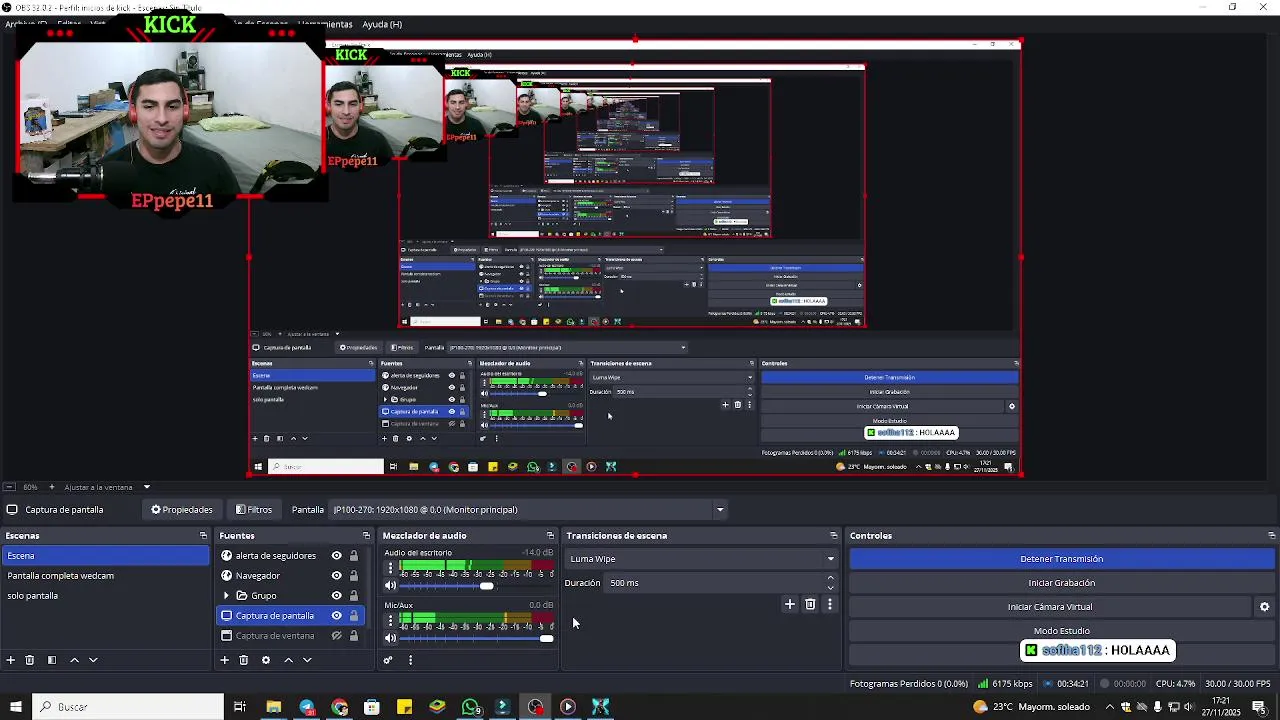This screenshot has width=1280, height=720.
Task: Hide the Captura de pantalla source
Action: coord(337,616)
